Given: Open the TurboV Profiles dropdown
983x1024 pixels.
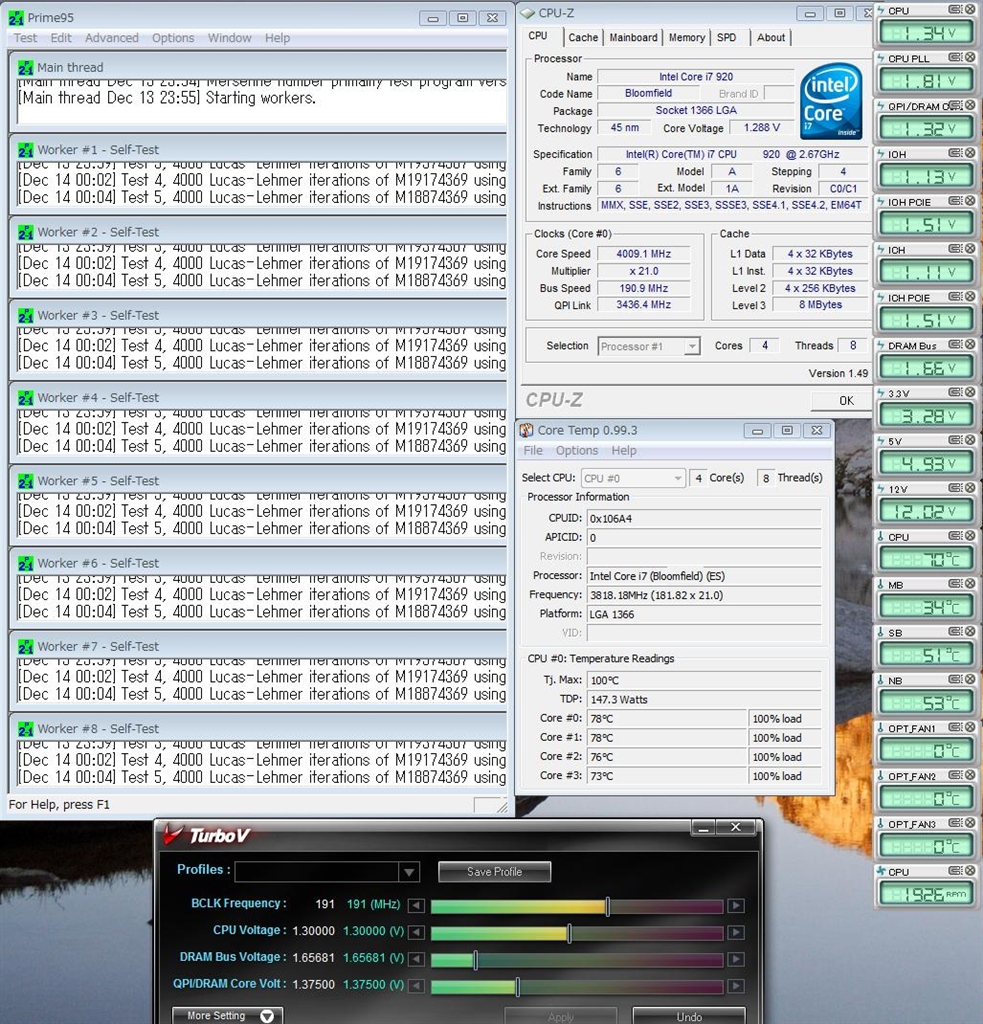Looking at the screenshot, I should coord(409,872).
